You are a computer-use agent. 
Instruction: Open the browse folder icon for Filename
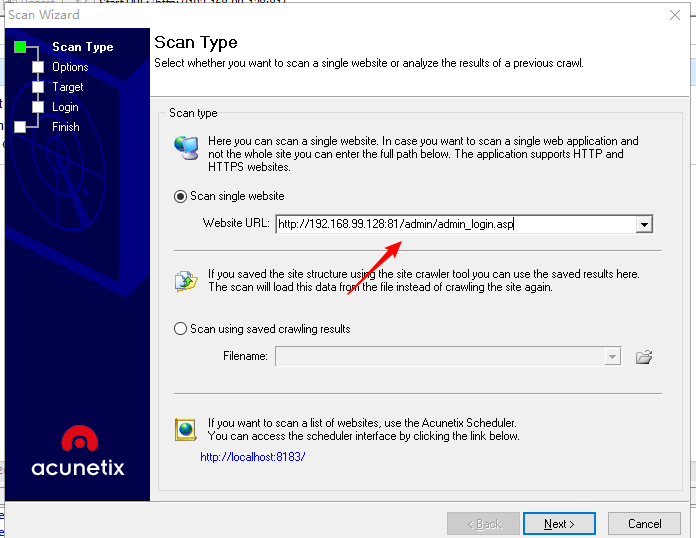click(644, 356)
